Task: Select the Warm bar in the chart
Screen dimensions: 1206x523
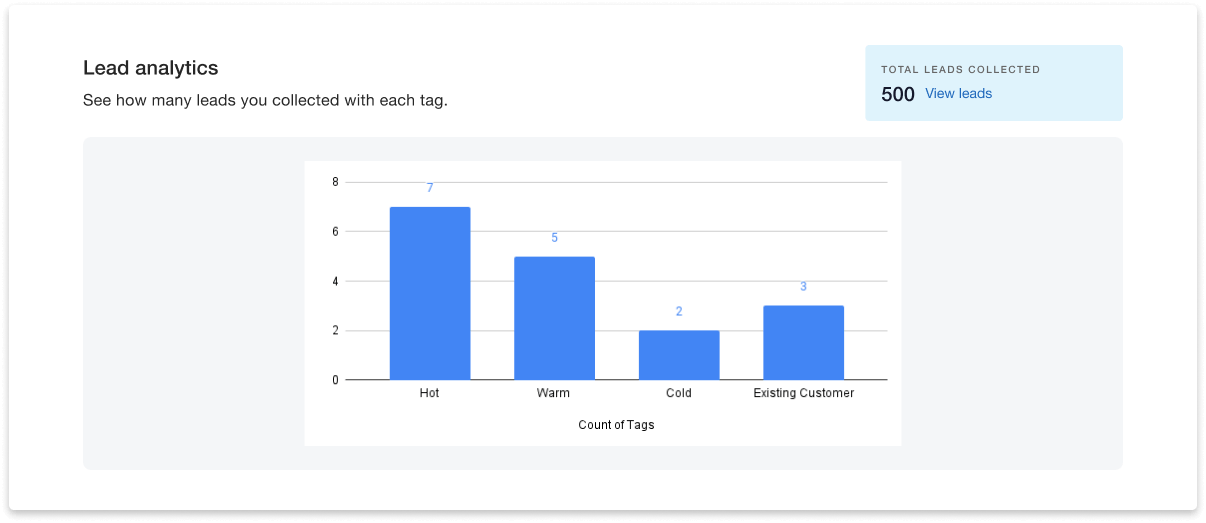Action: pos(554,318)
